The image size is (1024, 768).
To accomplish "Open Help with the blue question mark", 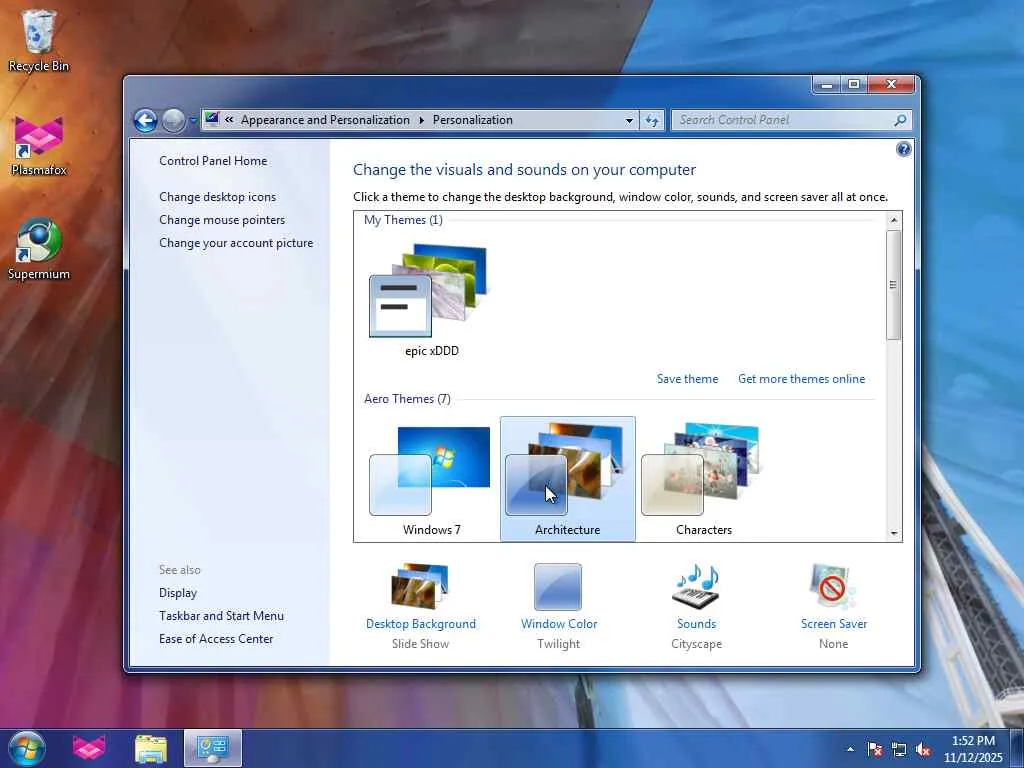I will point(903,150).
